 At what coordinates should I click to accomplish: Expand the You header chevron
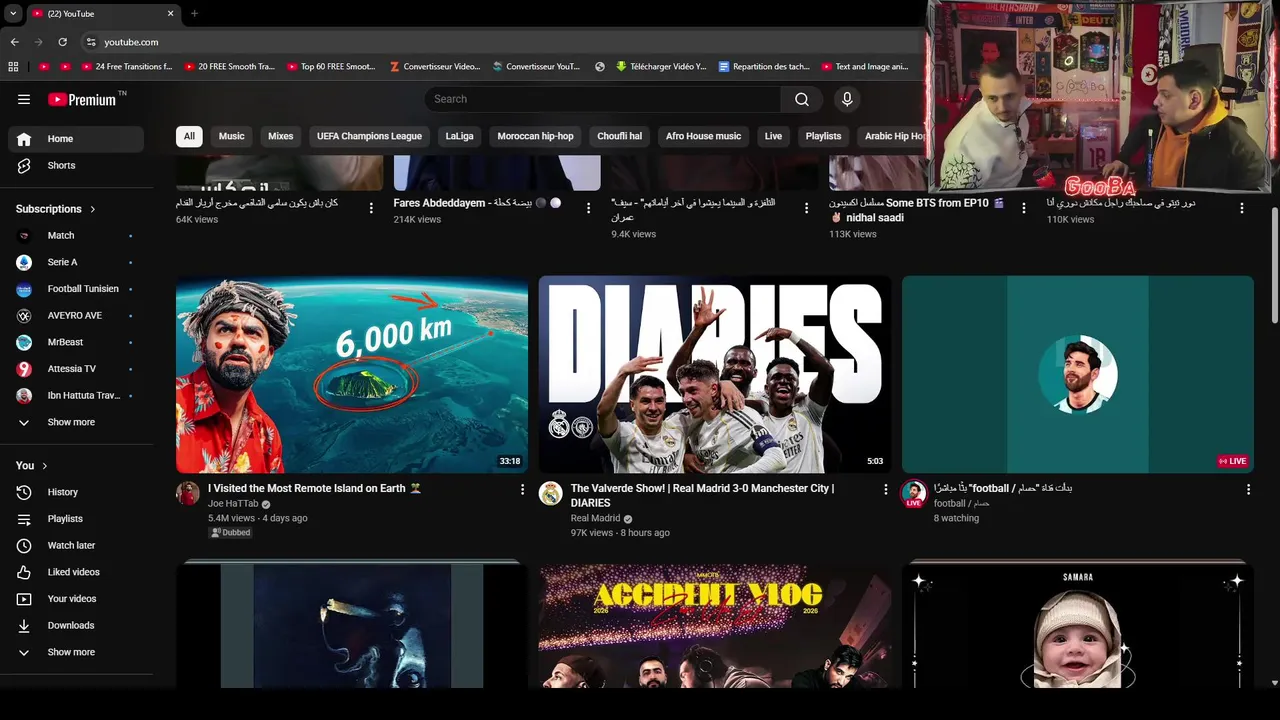tap(44, 466)
